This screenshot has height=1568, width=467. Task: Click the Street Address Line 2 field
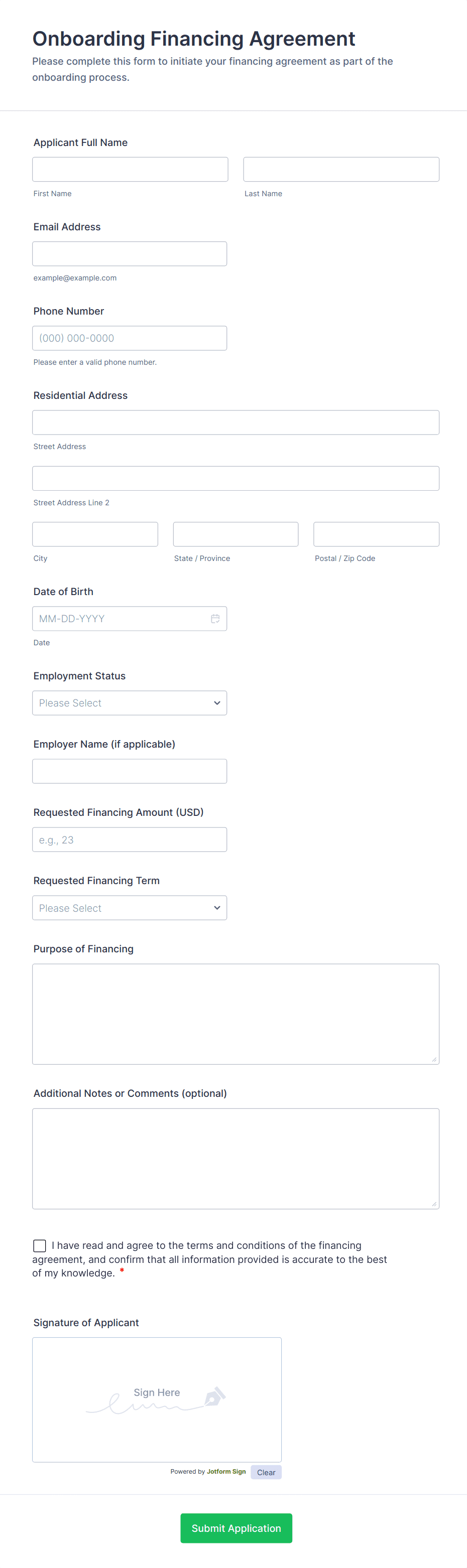tap(236, 479)
